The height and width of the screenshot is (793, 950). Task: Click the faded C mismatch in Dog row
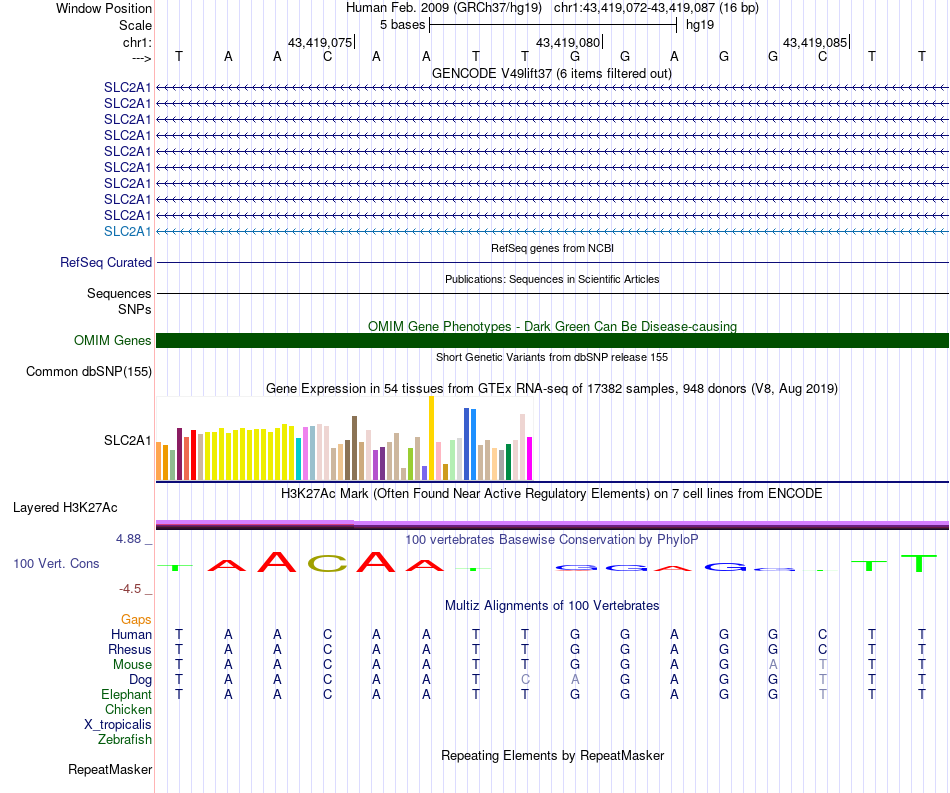525,680
